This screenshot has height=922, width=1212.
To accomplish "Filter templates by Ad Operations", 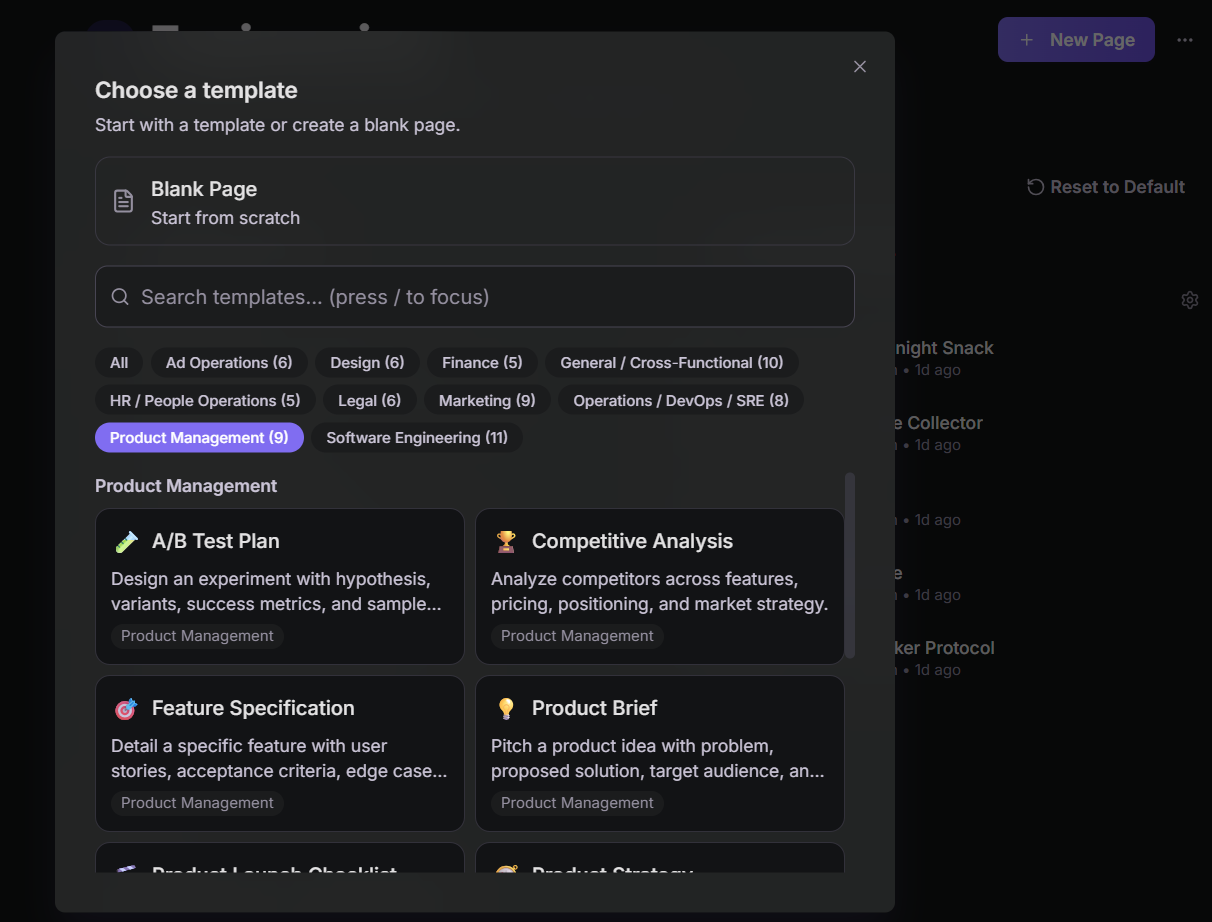I will 229,363.
